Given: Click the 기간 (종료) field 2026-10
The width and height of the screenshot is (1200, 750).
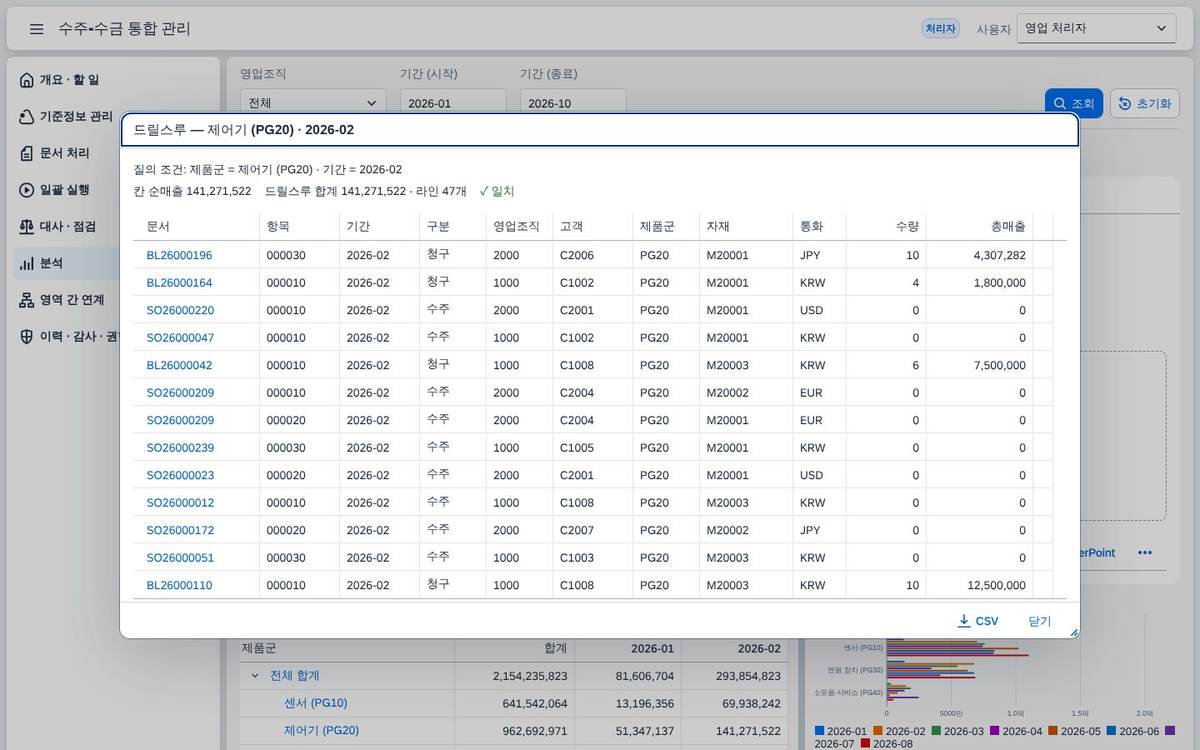Looking at the screenshot, I should pos(573,103).
